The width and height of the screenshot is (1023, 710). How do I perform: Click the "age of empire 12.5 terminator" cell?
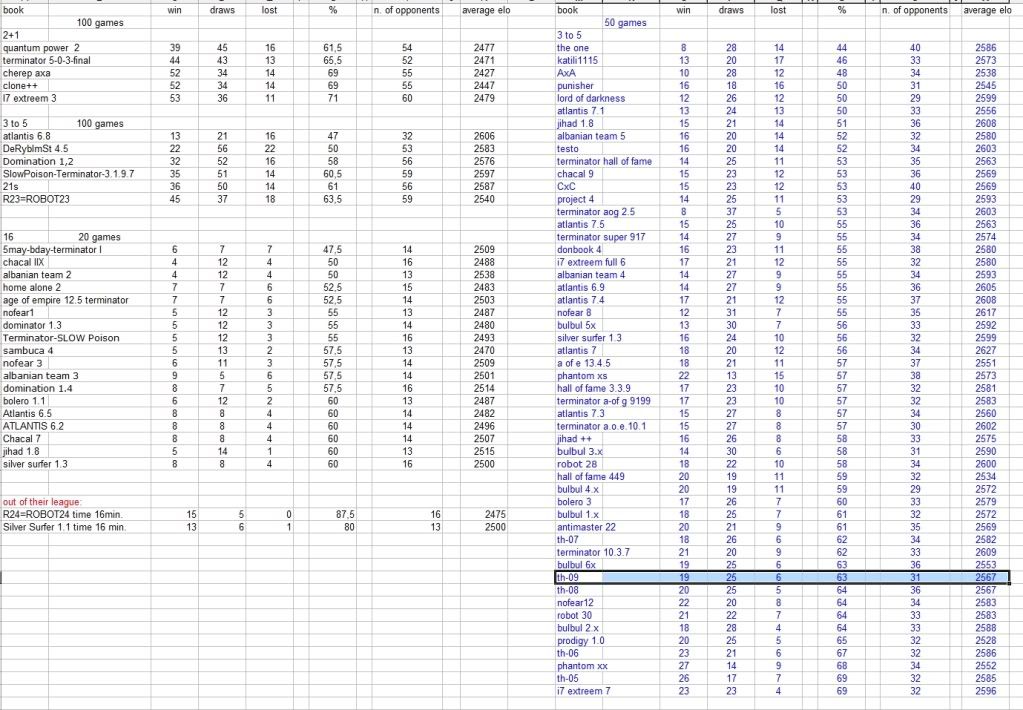point(65,300)
